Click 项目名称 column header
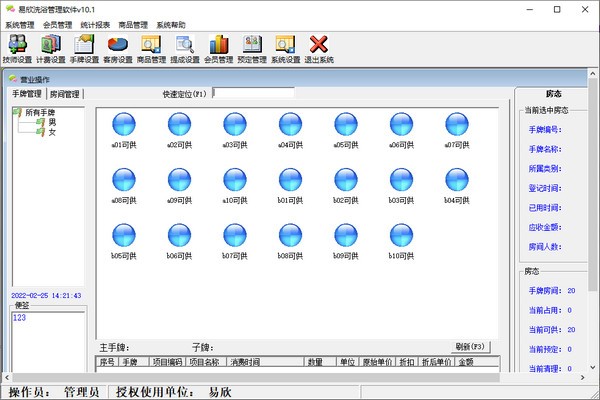600x400 pixels. point(205,362)
